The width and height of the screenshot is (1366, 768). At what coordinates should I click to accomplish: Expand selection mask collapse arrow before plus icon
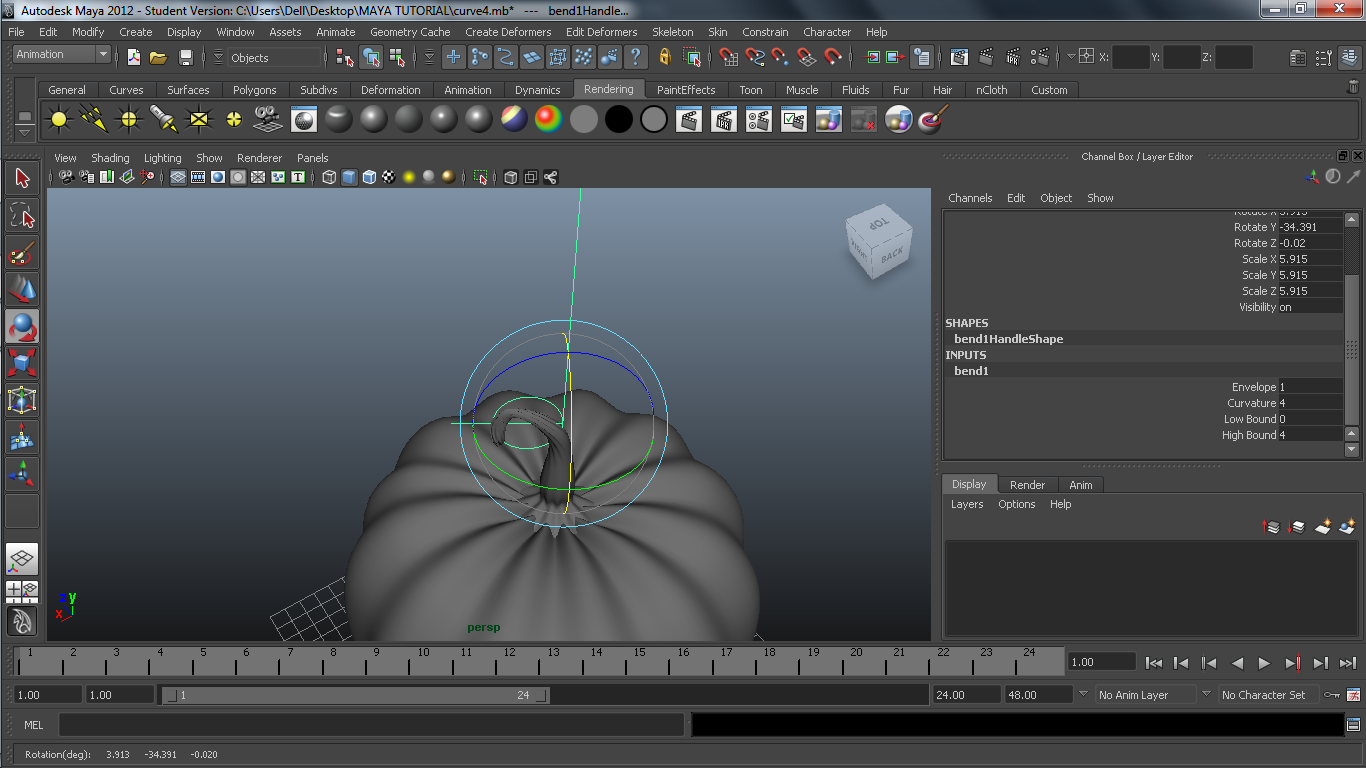429,57
